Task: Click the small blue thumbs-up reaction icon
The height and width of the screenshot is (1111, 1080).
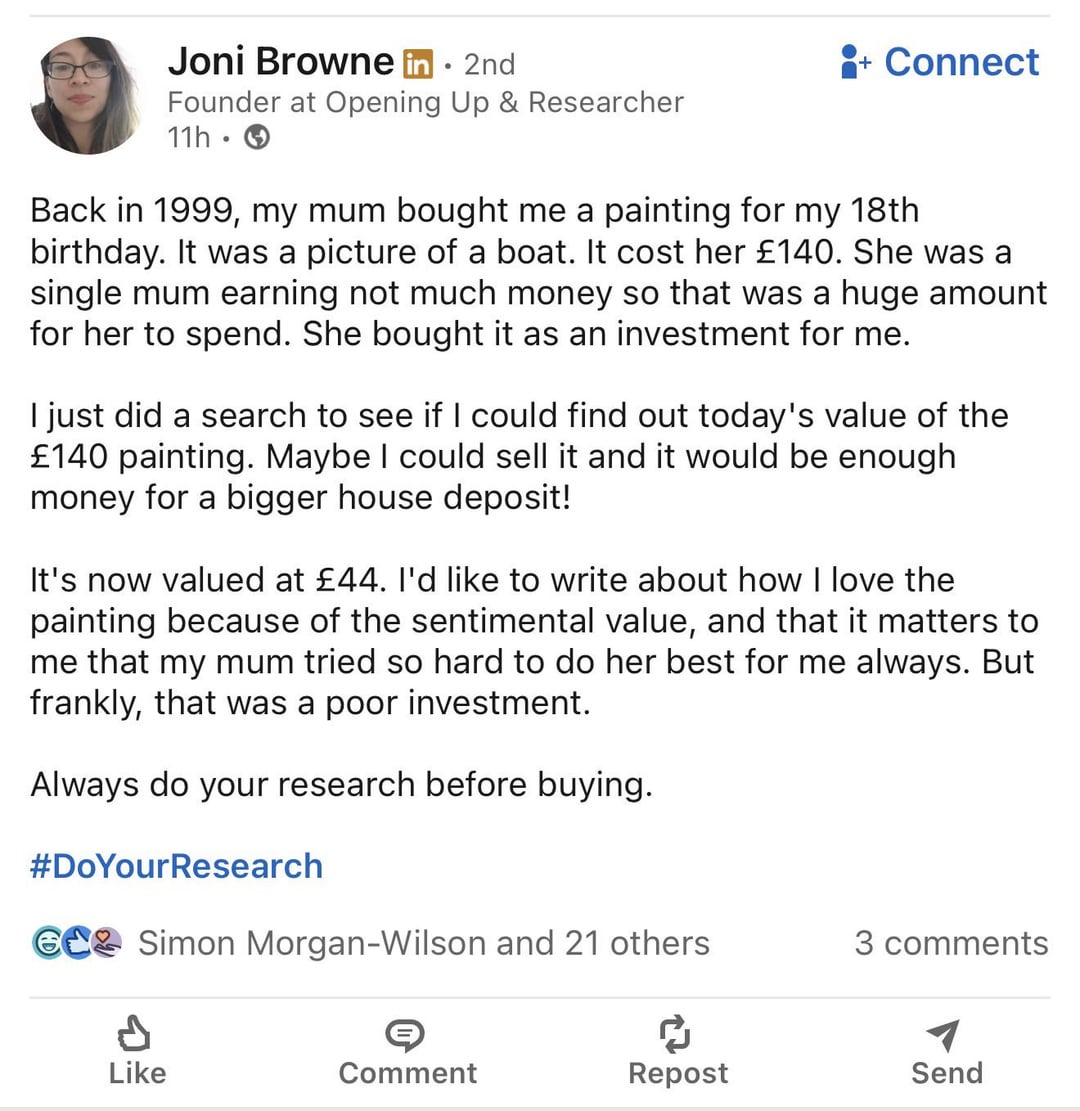Action: [x=76, y=942]
